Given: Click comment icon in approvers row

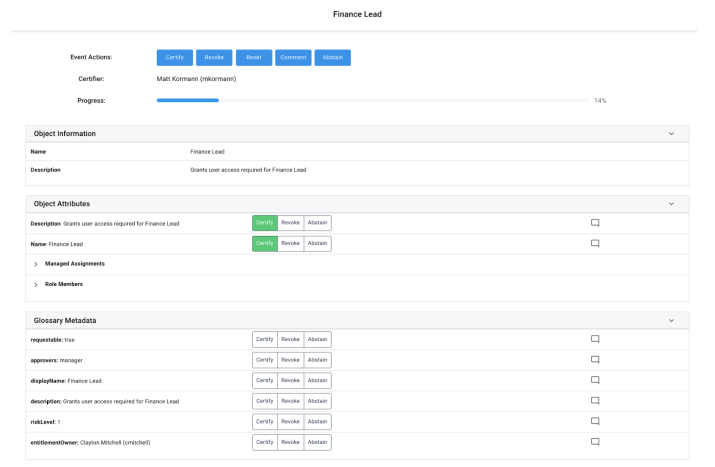Looking at the screenshot, I should coord(595,359).
